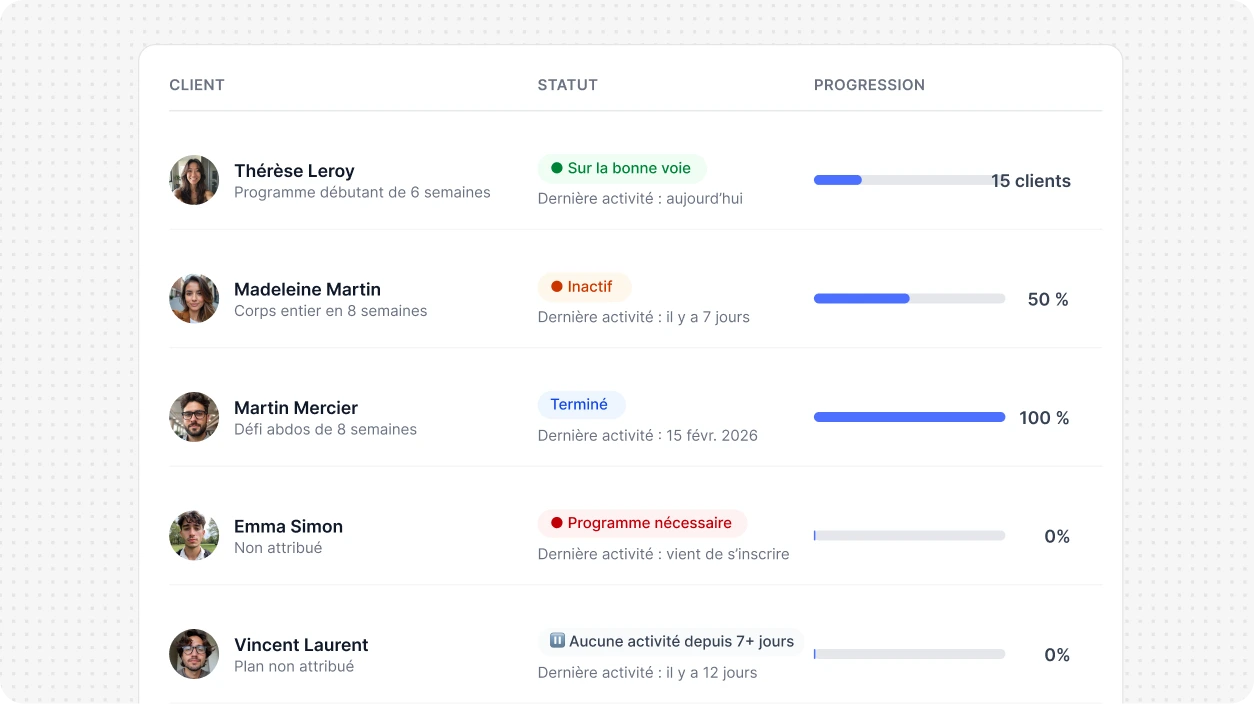
Task: Click Emma Simon's empty progress bar
Action: (x=909, y=536)
